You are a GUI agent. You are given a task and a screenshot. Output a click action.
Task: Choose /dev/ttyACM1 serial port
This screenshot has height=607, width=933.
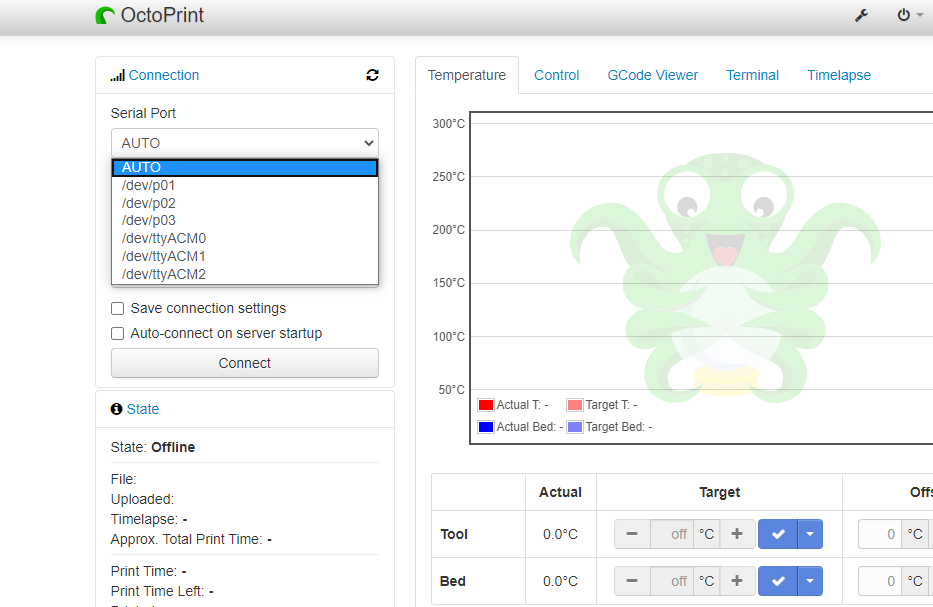tap(245, 256)
